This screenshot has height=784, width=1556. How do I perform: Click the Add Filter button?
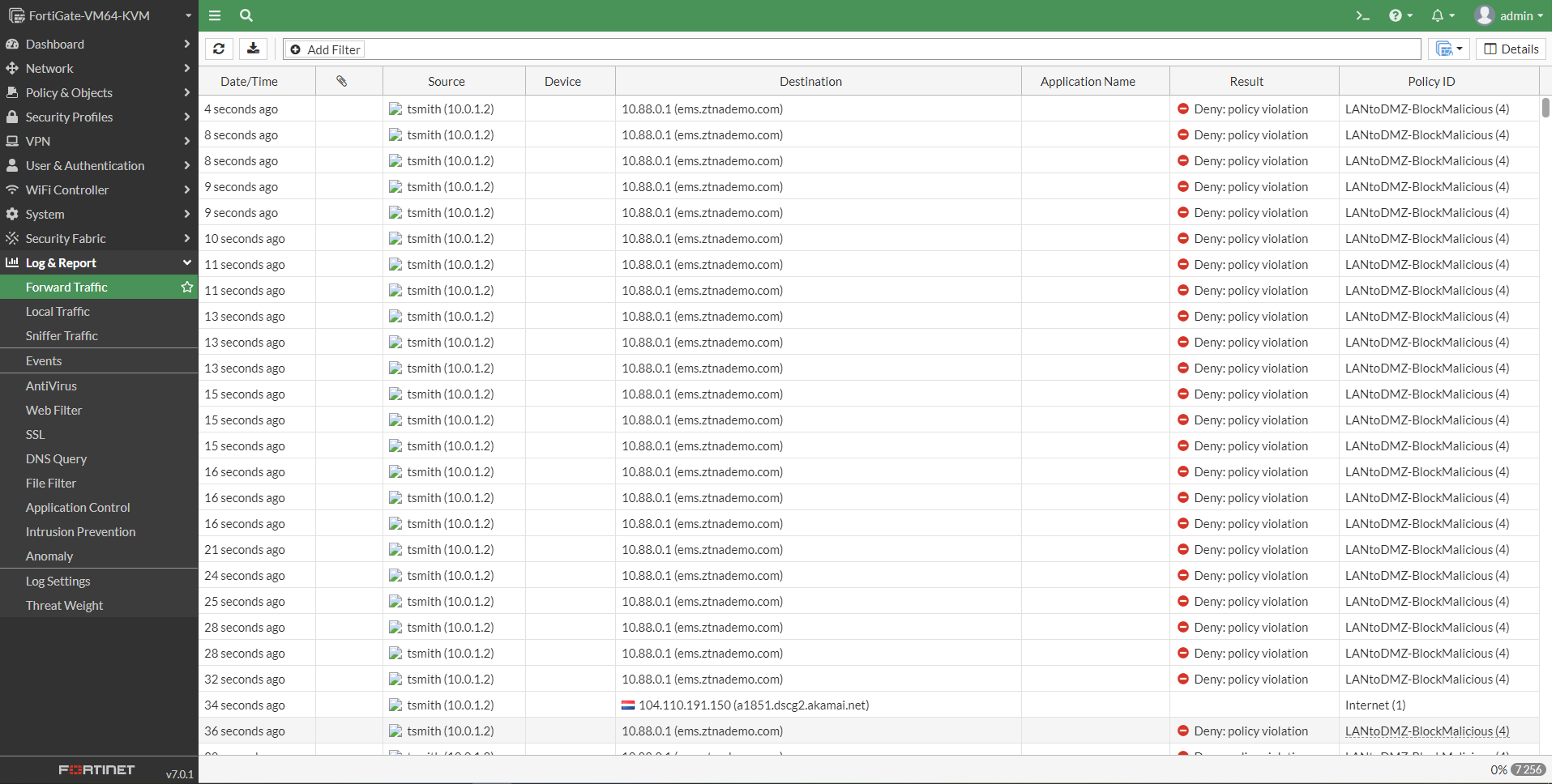(326, 49)
